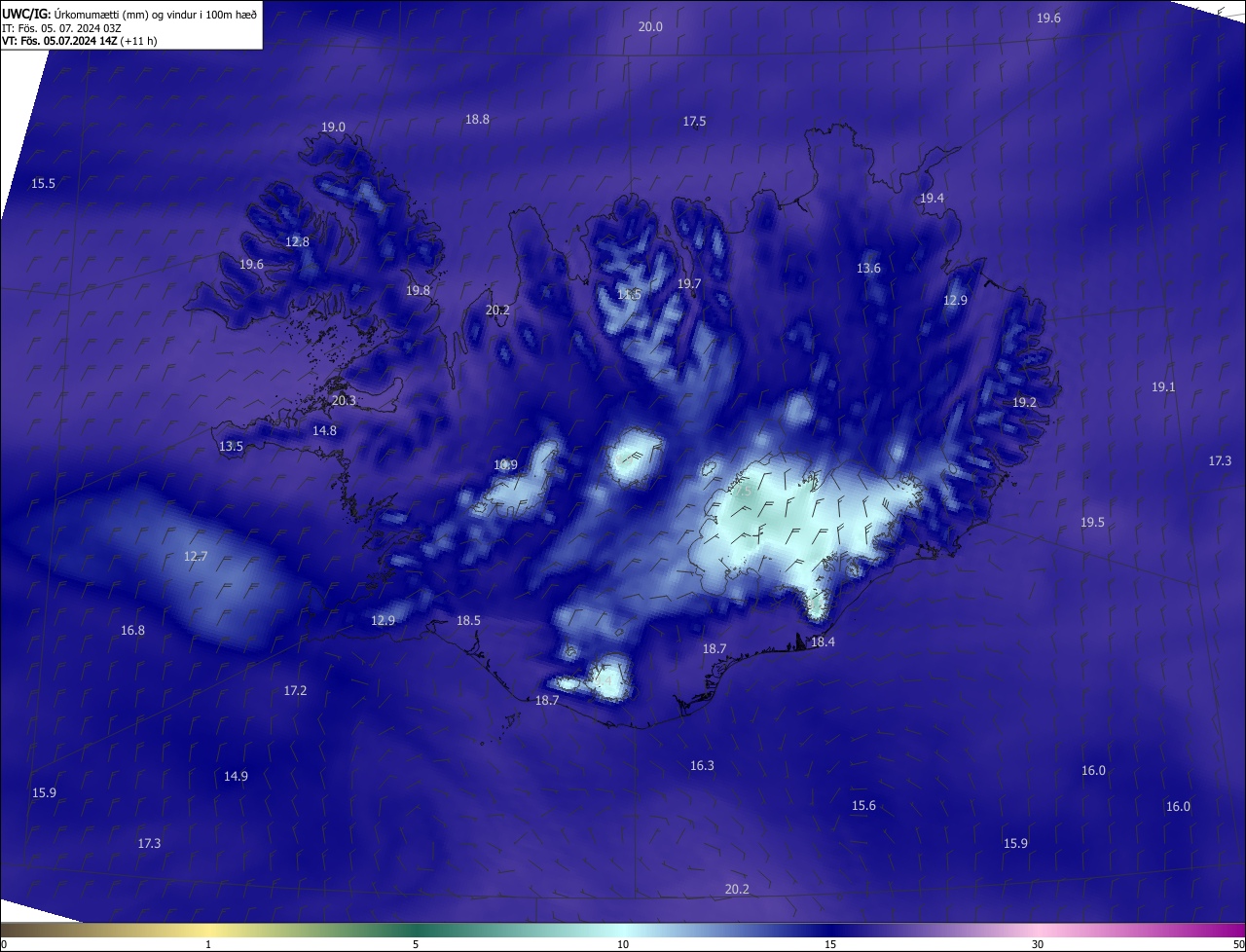Click the legend tick labeled 30
1246x952 pixels.
pyautogui.click(x=1038, y=944)
